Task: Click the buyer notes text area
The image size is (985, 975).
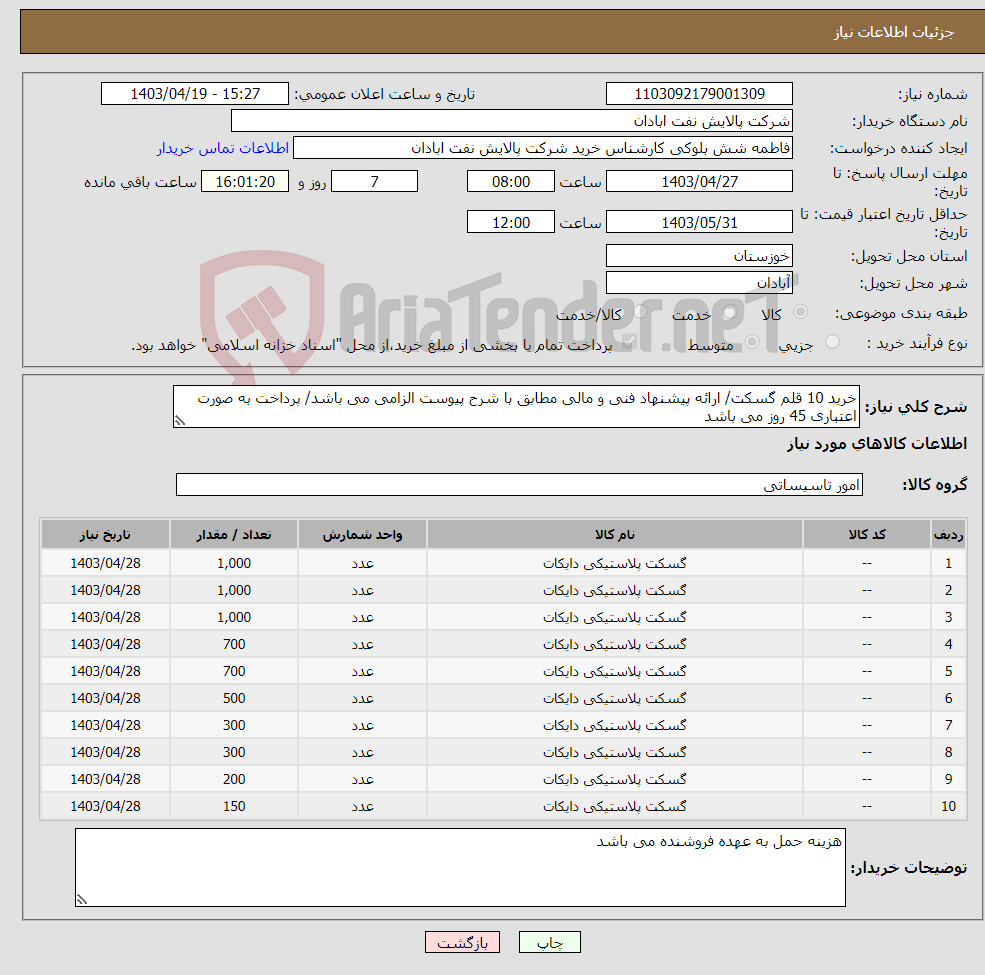Action: point(460,867)
